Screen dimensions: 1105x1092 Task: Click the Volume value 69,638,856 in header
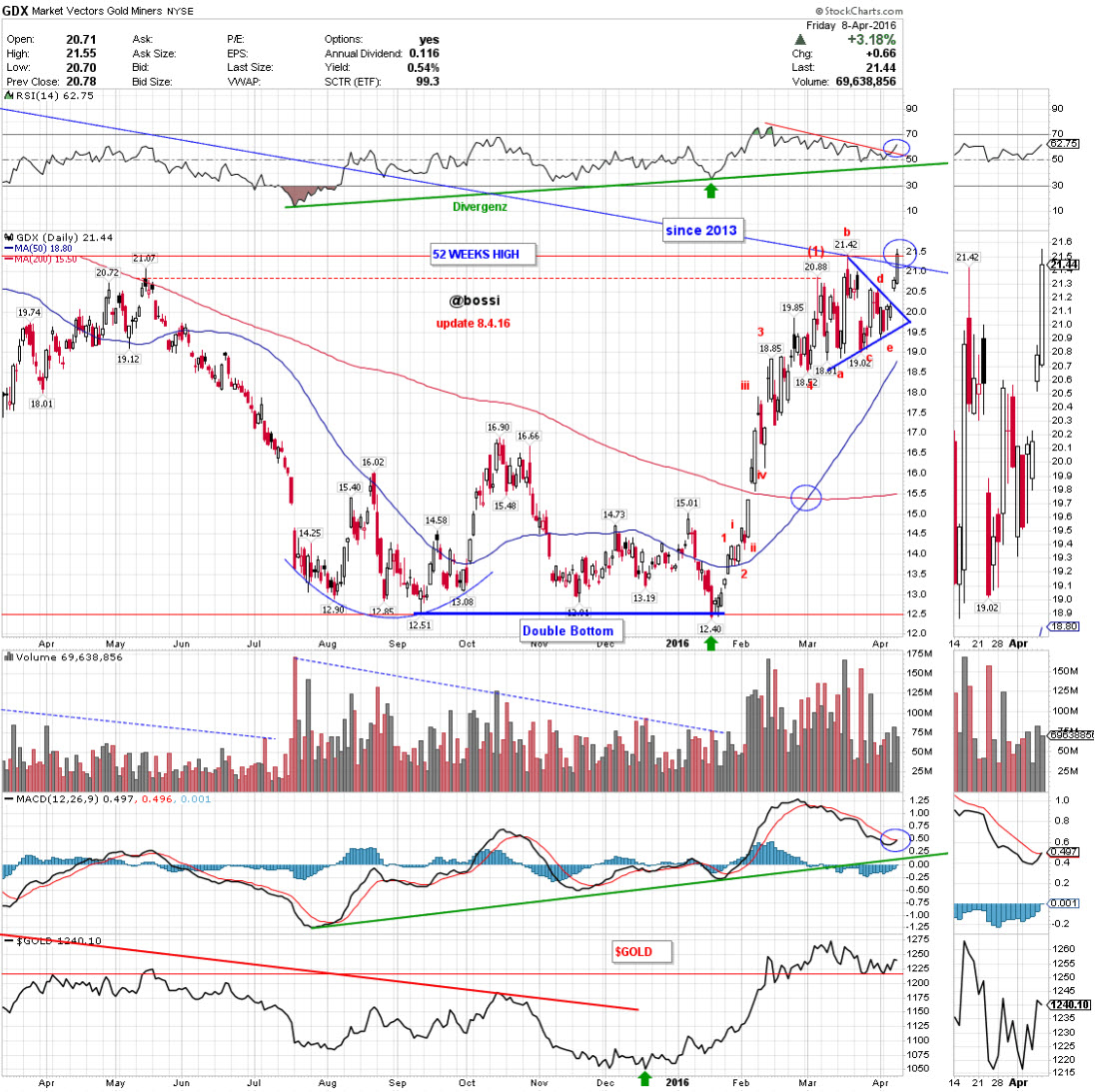866,82
